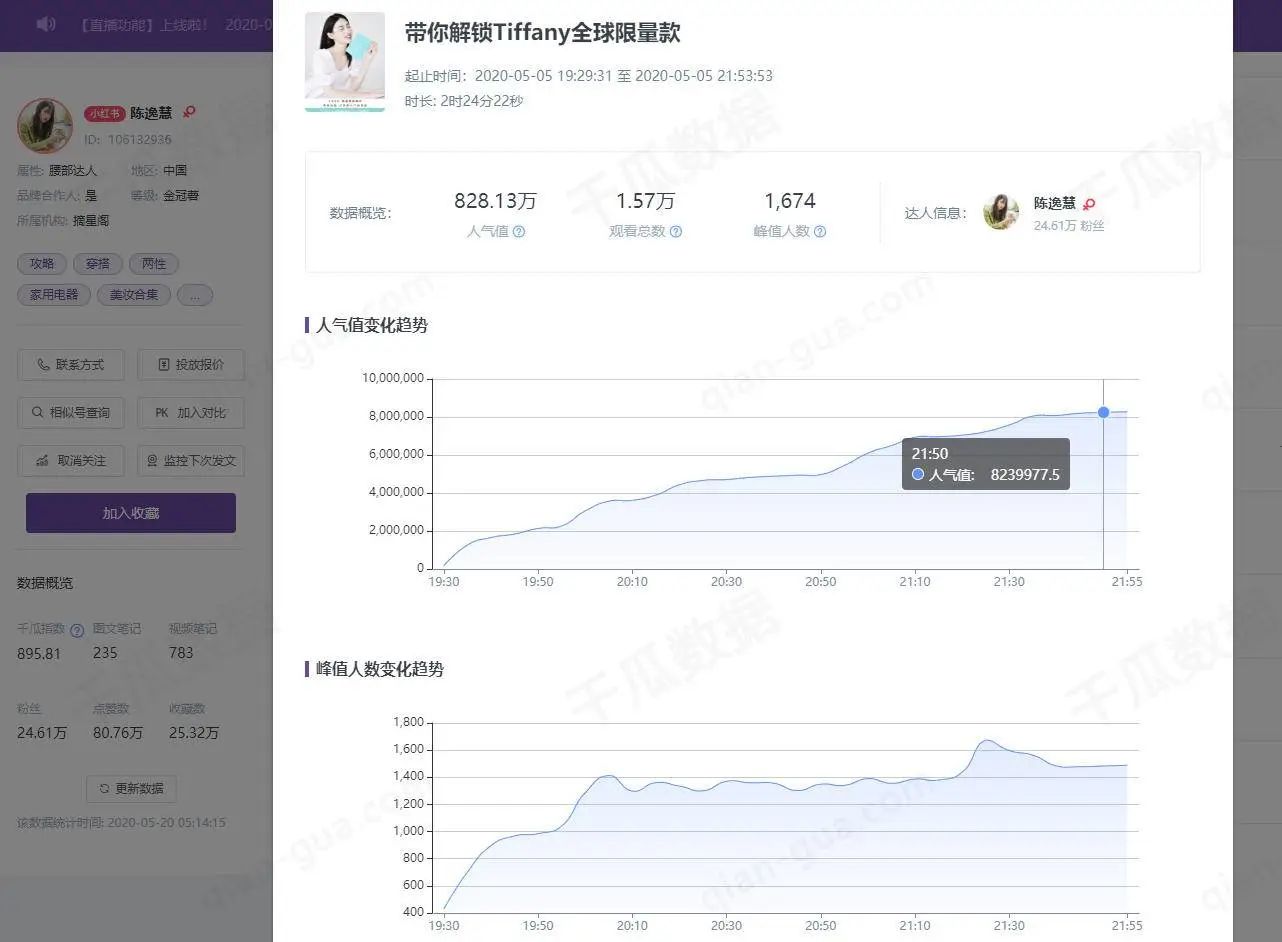Select the 家用电器 tag
Image resolution: width=1282 pixels, height=942 pixels.
(54, 295)
